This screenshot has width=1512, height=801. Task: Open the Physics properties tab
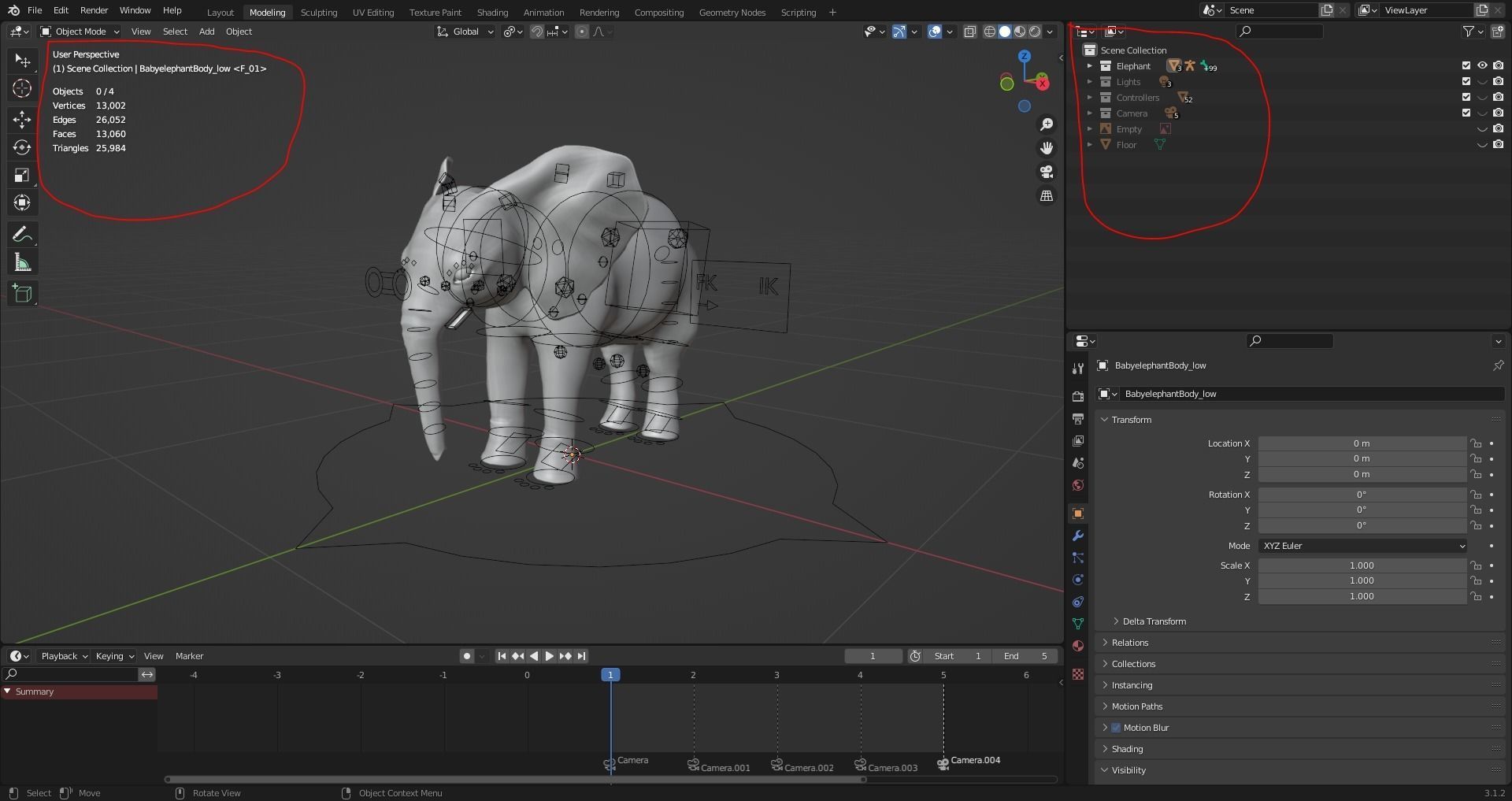click(1078, 580)
